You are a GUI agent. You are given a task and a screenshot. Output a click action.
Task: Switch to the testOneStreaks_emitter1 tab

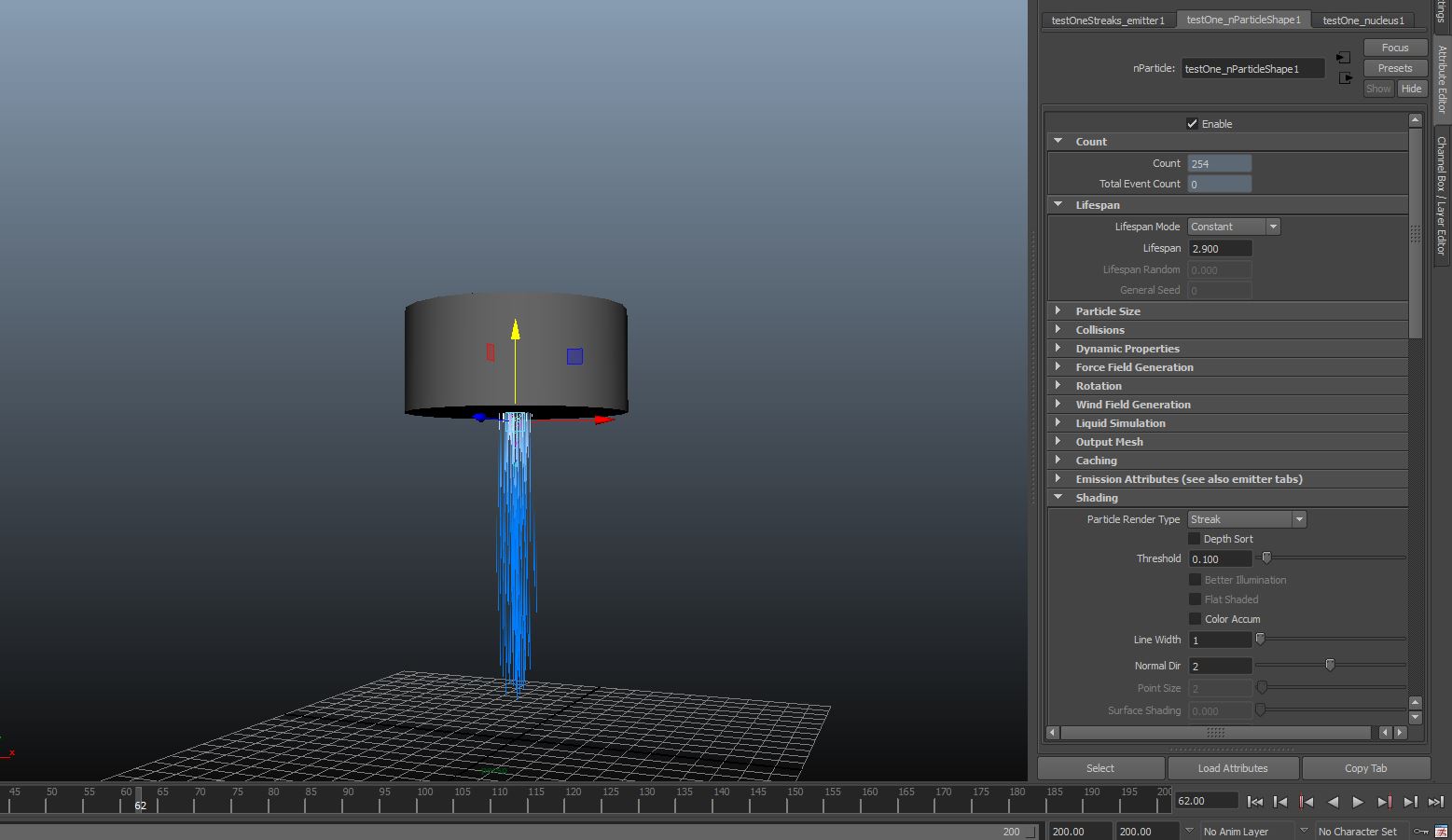click(x=1108, y=20)
